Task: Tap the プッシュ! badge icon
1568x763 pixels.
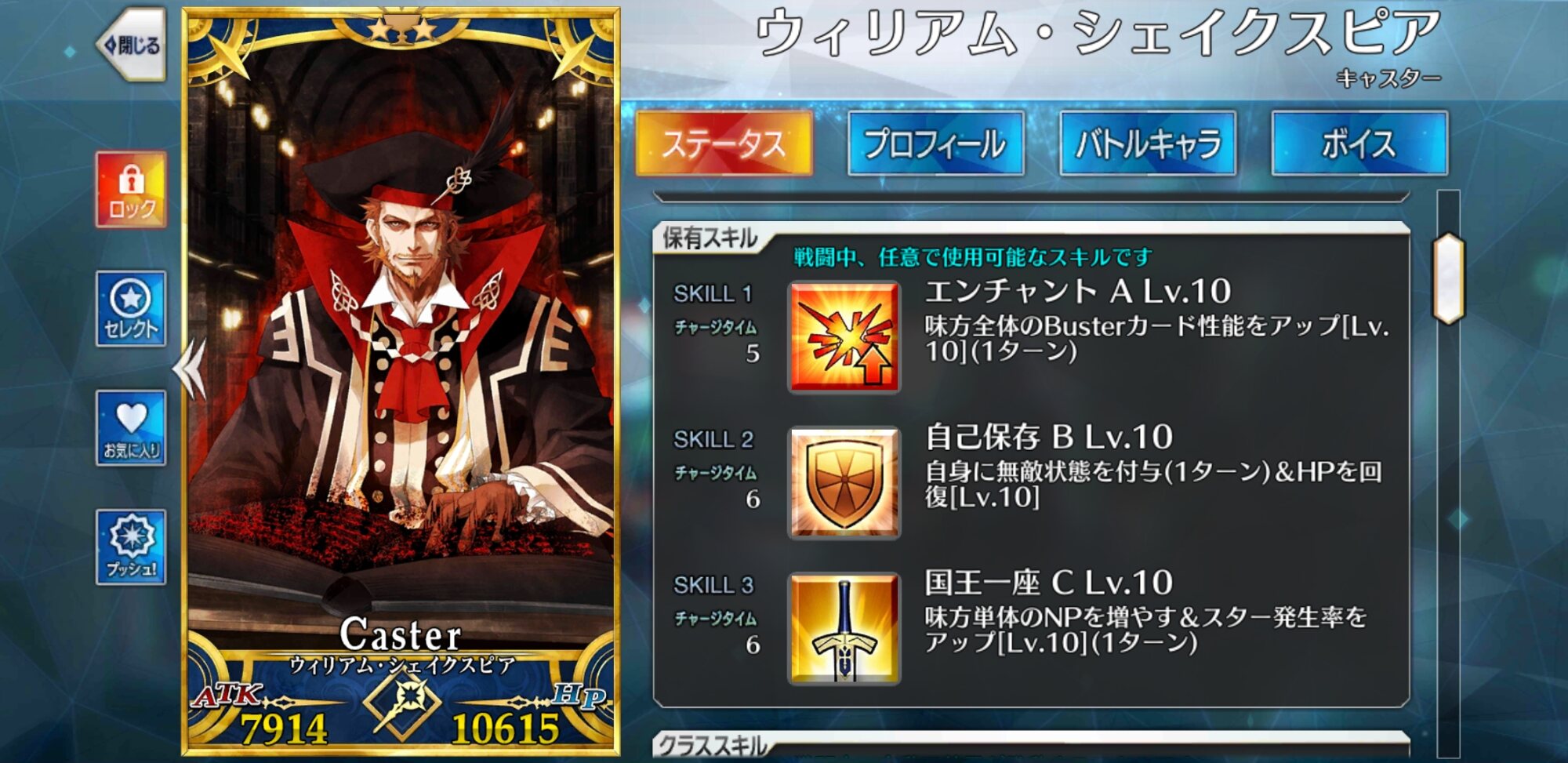Action: pos(131,547)
